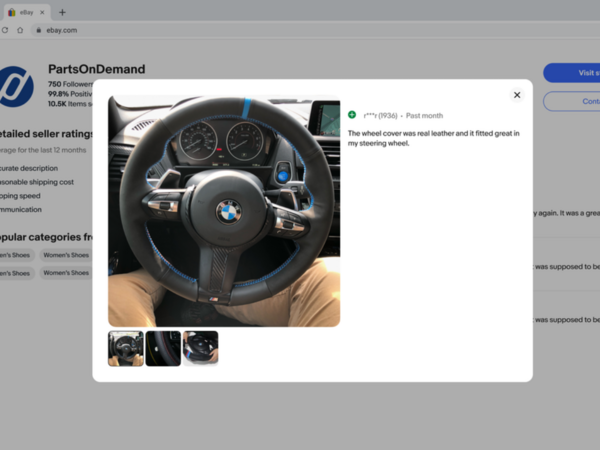
Task: Click the Shipping speed rating label
Action: click(x=20, y=196)
